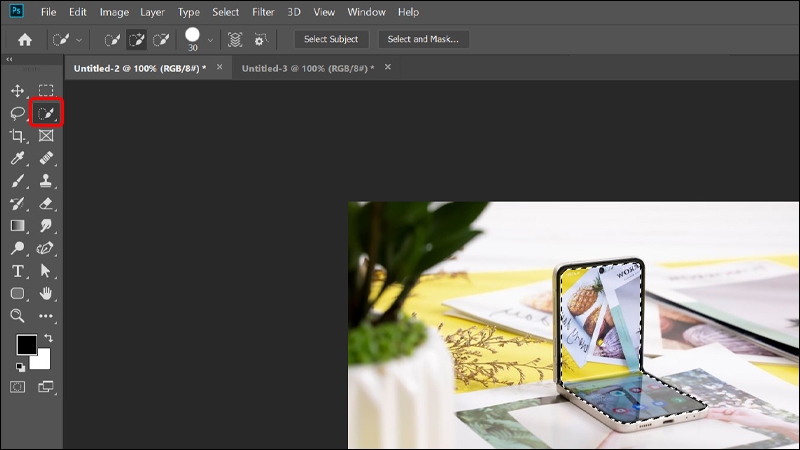
Task: Choose Subtract from Selection mode
Action: (161, 39)
